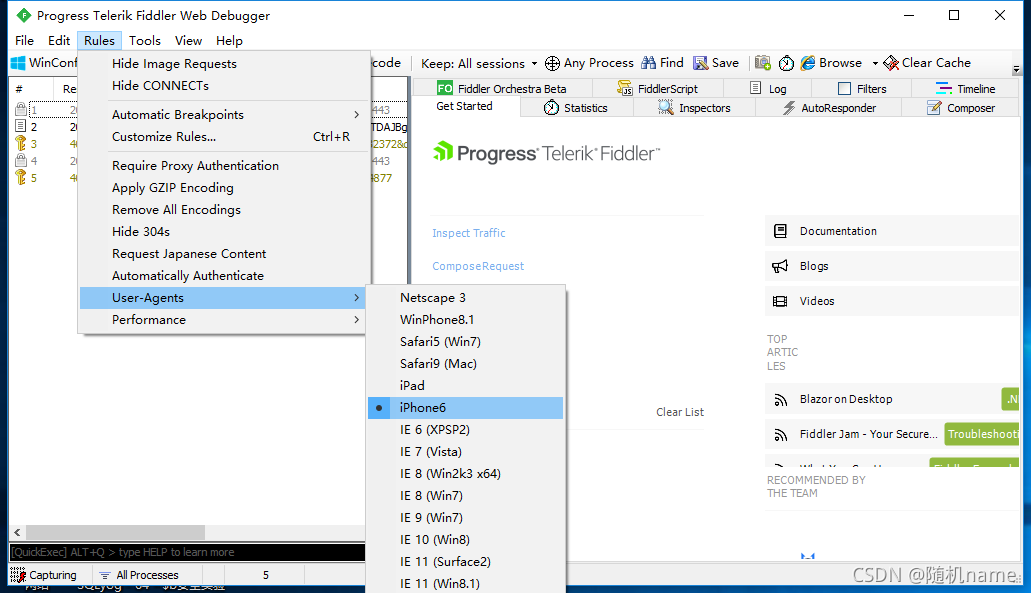Click the Fiddler Jam RSS icon
Image resolution: width=1031 pixels, height=593 pixels.
tap(780, 435)
